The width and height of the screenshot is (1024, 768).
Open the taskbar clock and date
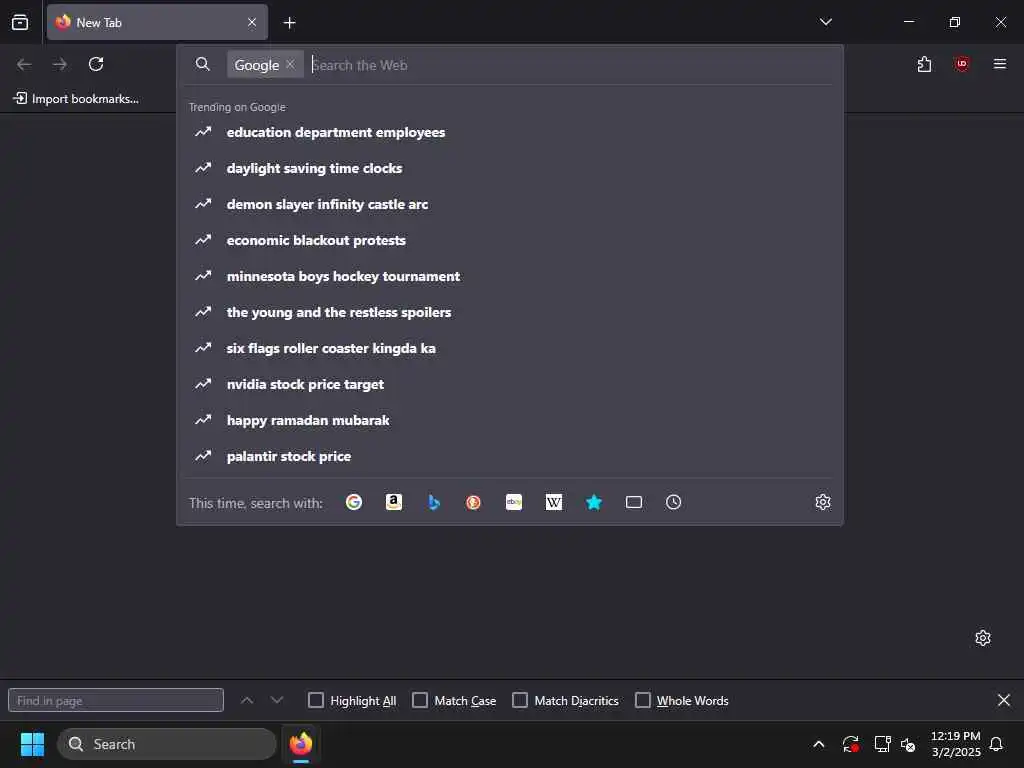click(955, 744)
